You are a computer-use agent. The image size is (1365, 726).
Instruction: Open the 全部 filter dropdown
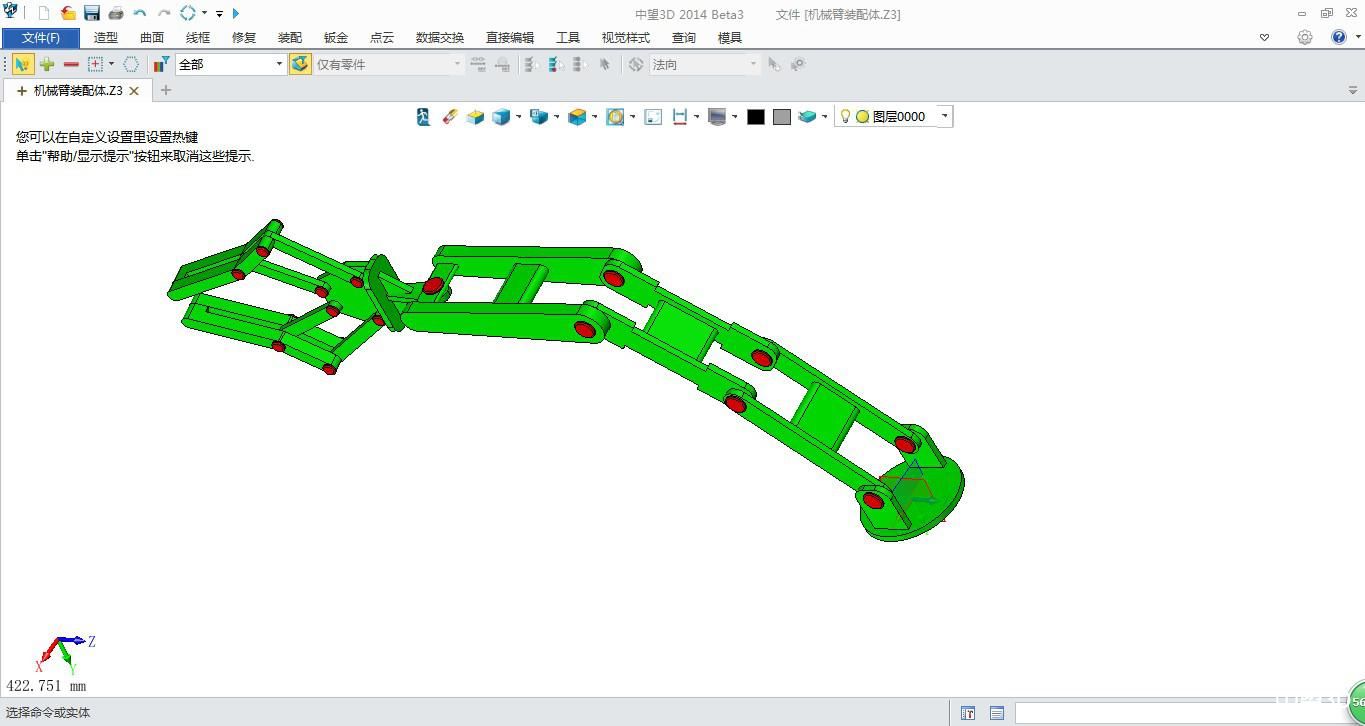pos(279,64)
